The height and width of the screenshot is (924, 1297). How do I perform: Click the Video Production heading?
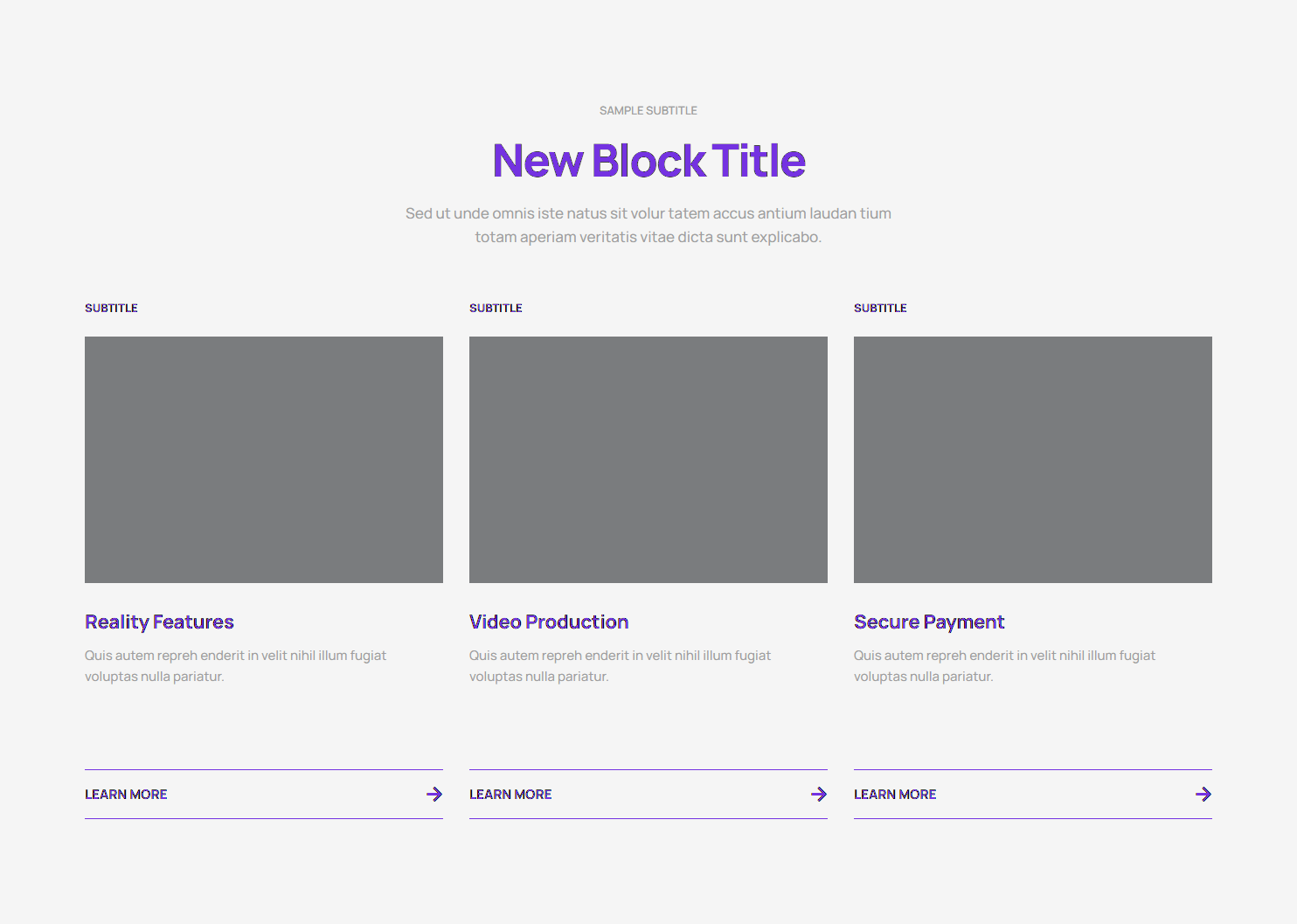pos(549,622)
